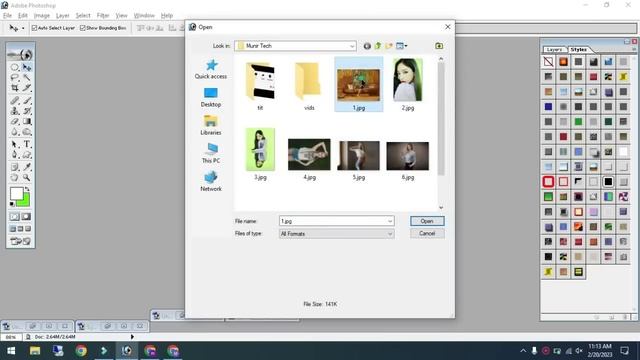Image resolution: width=640 pixels, height=360 pixels.
Task: Apply the No Style swatch in Styles panel
Action: coord(548,62)
